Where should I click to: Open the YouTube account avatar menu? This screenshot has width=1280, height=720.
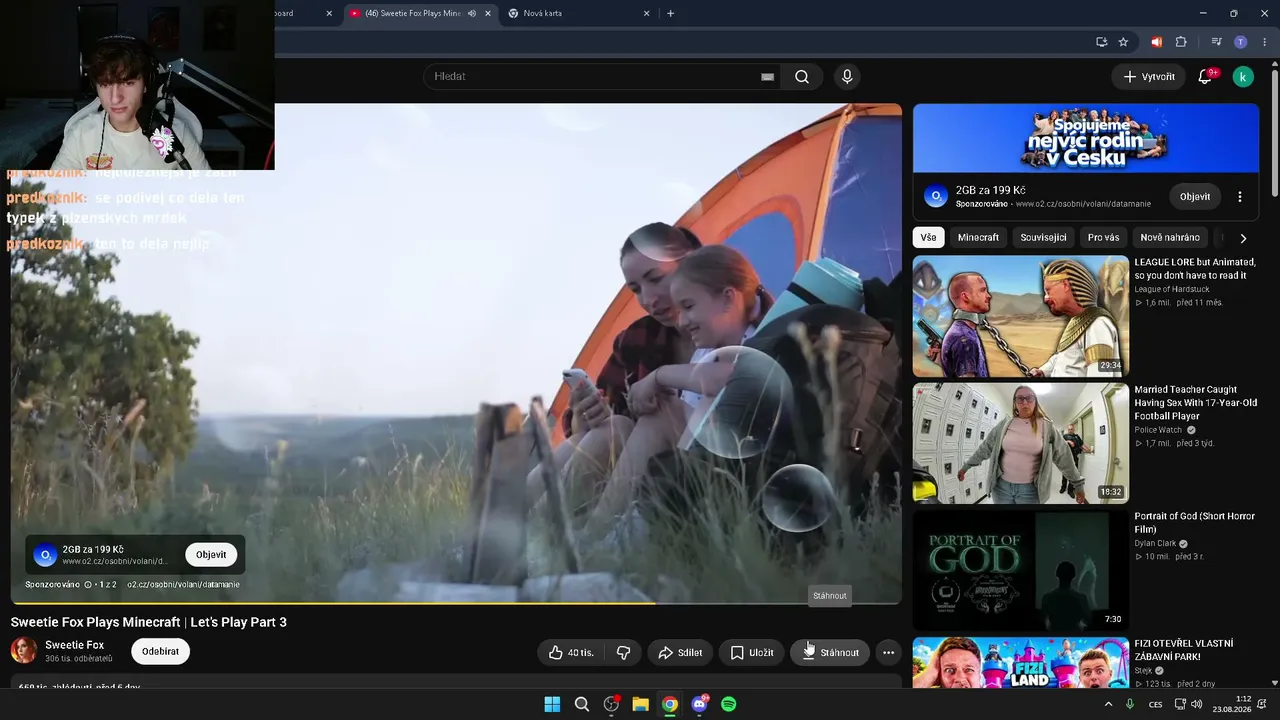click(x=1243, y=77)
